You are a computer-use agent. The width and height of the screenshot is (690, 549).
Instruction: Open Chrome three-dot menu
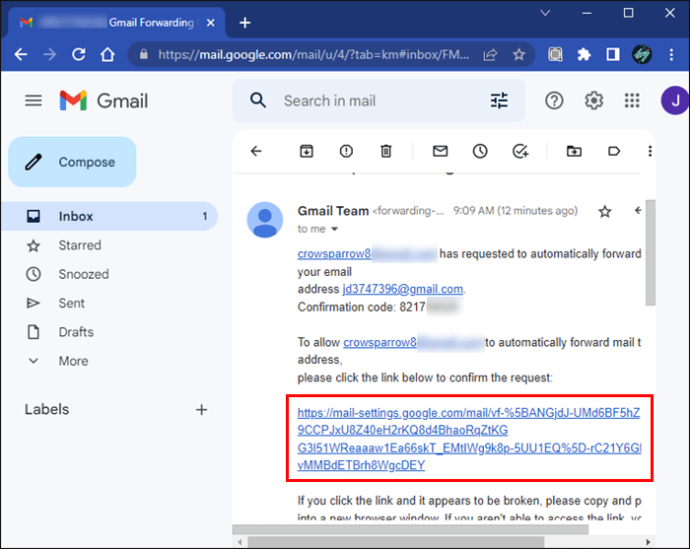671,55
